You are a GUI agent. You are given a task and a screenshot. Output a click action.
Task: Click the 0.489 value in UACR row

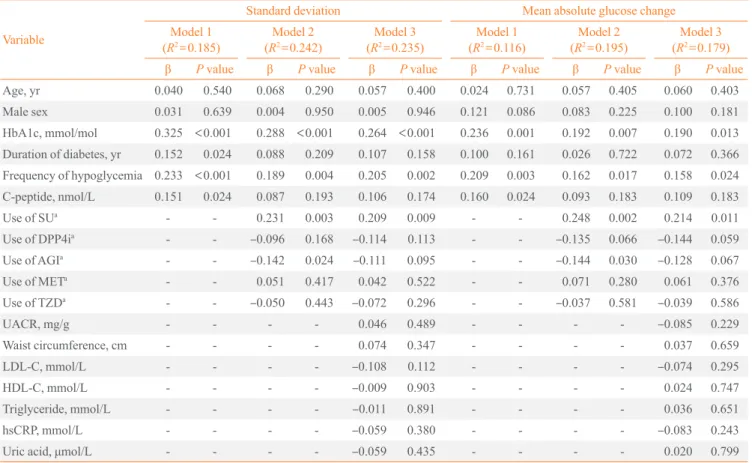click(x=421, y=324)
